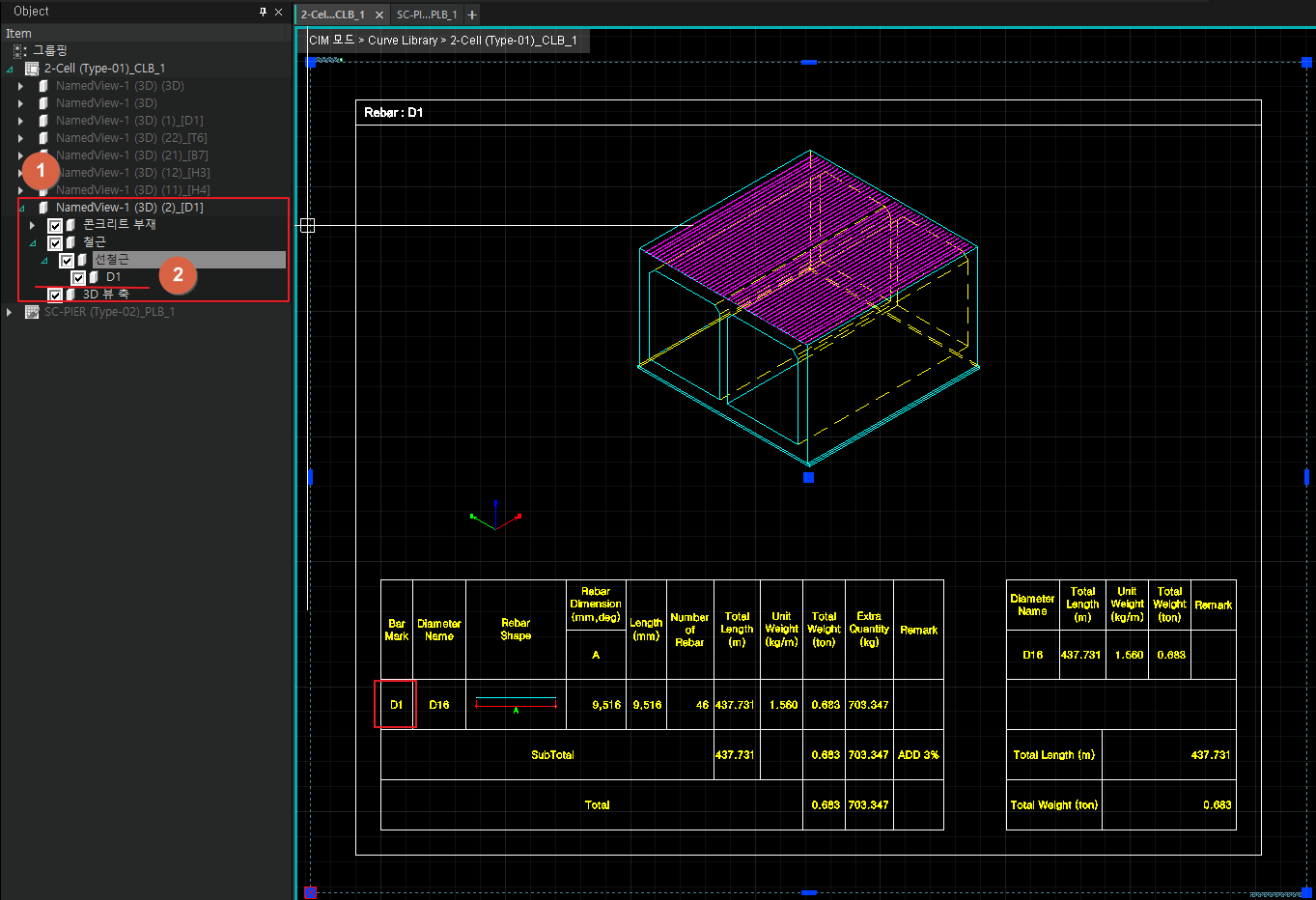Click the view icon of NamedView-1 (3D) (2)_[D1]
Viewport: 1316px width, 900px height.
tap(43, 208)
